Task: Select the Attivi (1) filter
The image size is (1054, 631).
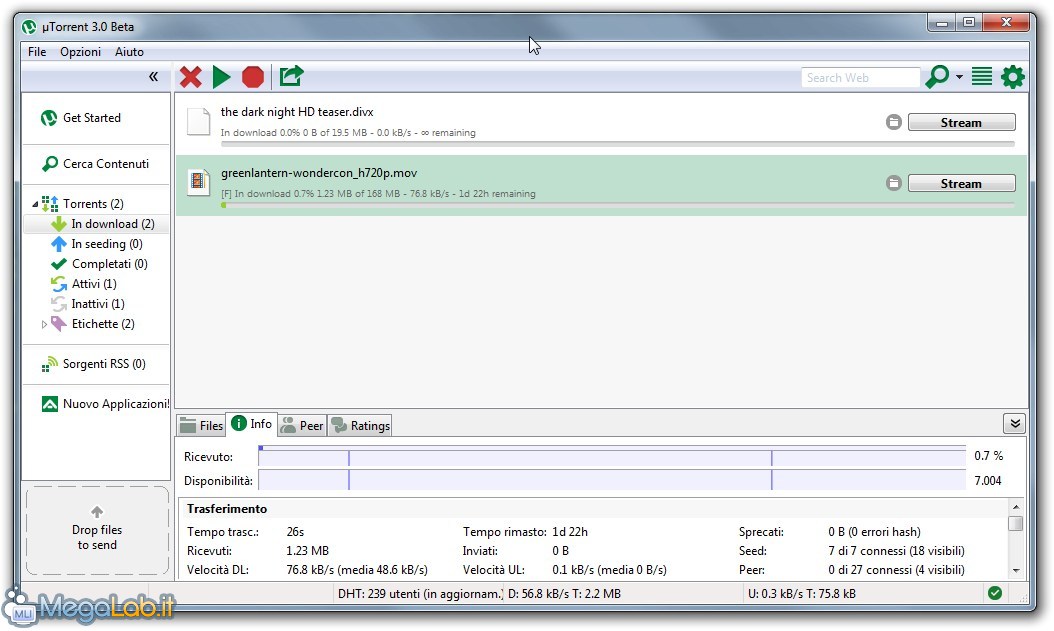Action: (94, 284)
